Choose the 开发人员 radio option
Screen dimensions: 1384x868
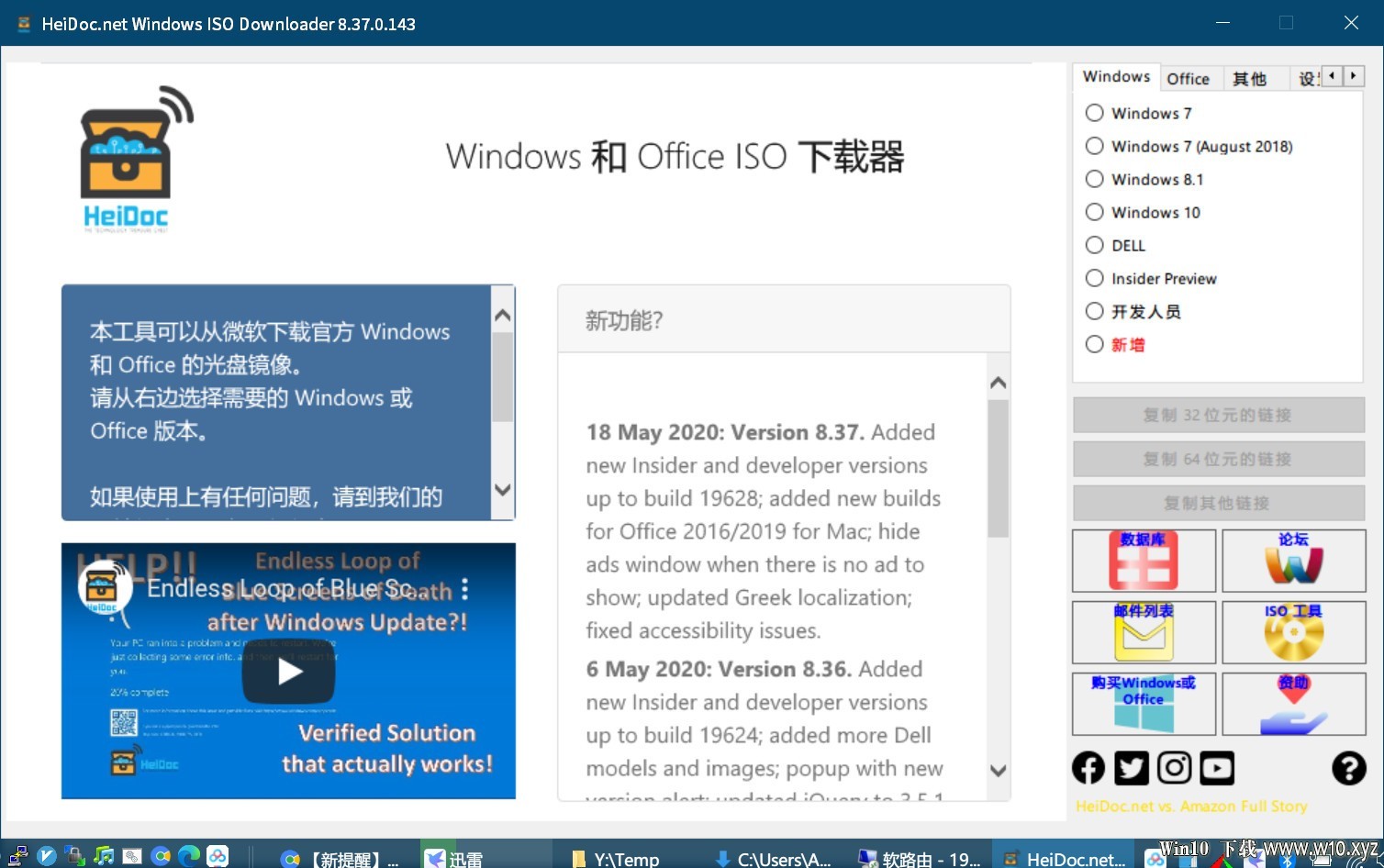coord(1133,311)
